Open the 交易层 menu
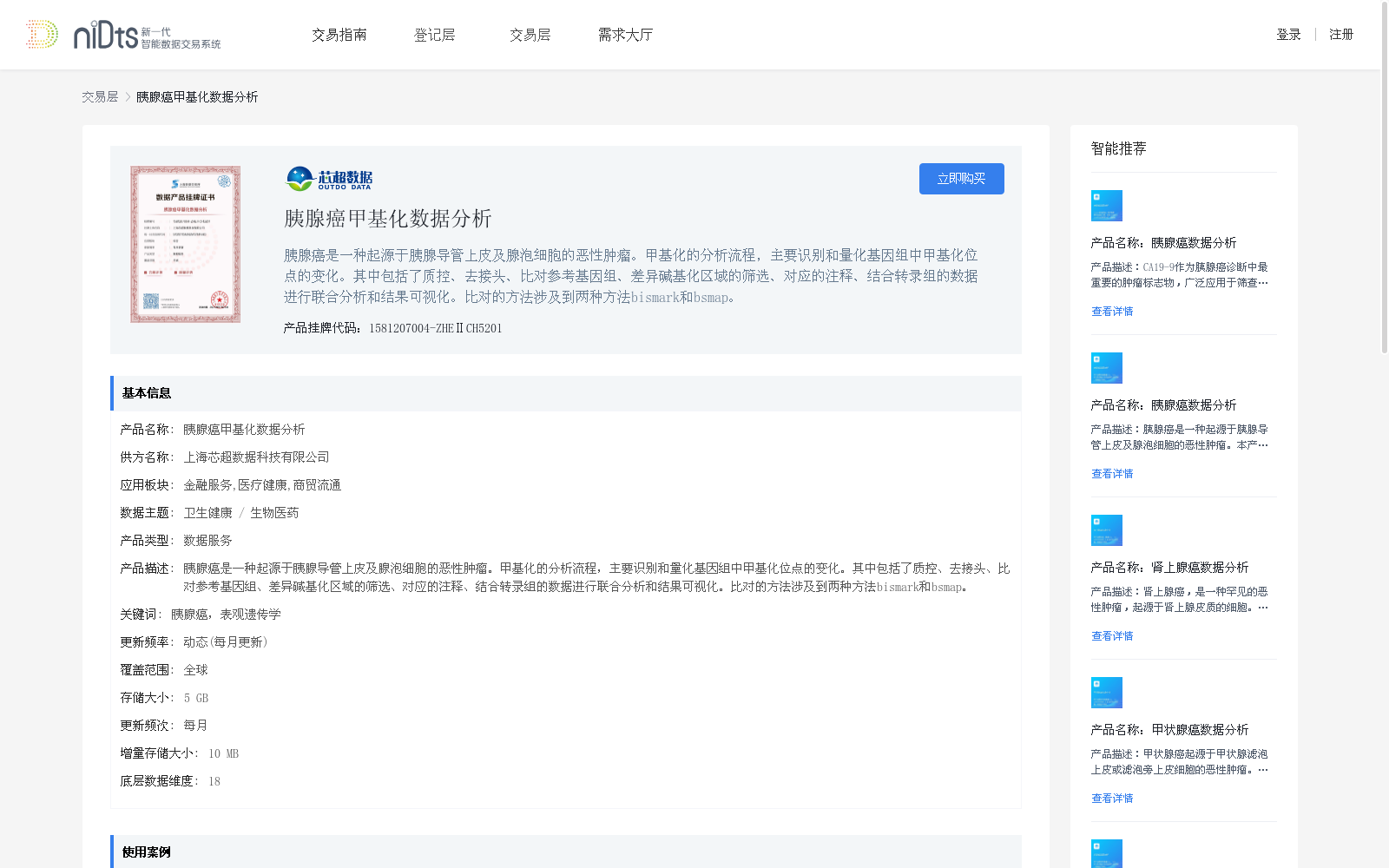Image resolution: width=1389 pixels, height=868 pixels. tap(530, 35)
